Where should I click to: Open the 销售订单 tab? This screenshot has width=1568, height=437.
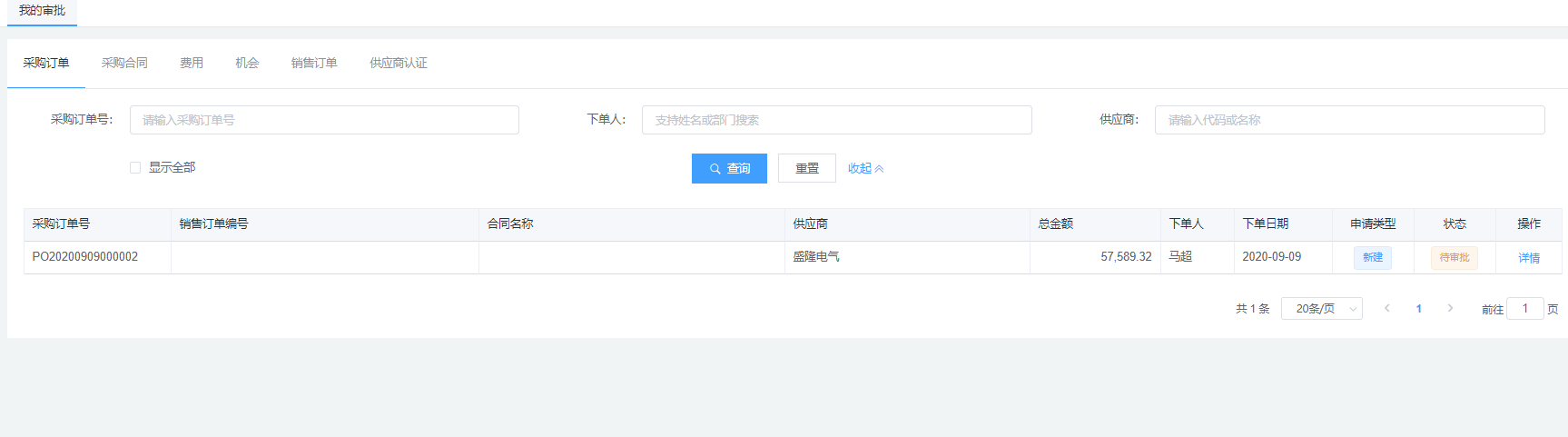point(314,63)
